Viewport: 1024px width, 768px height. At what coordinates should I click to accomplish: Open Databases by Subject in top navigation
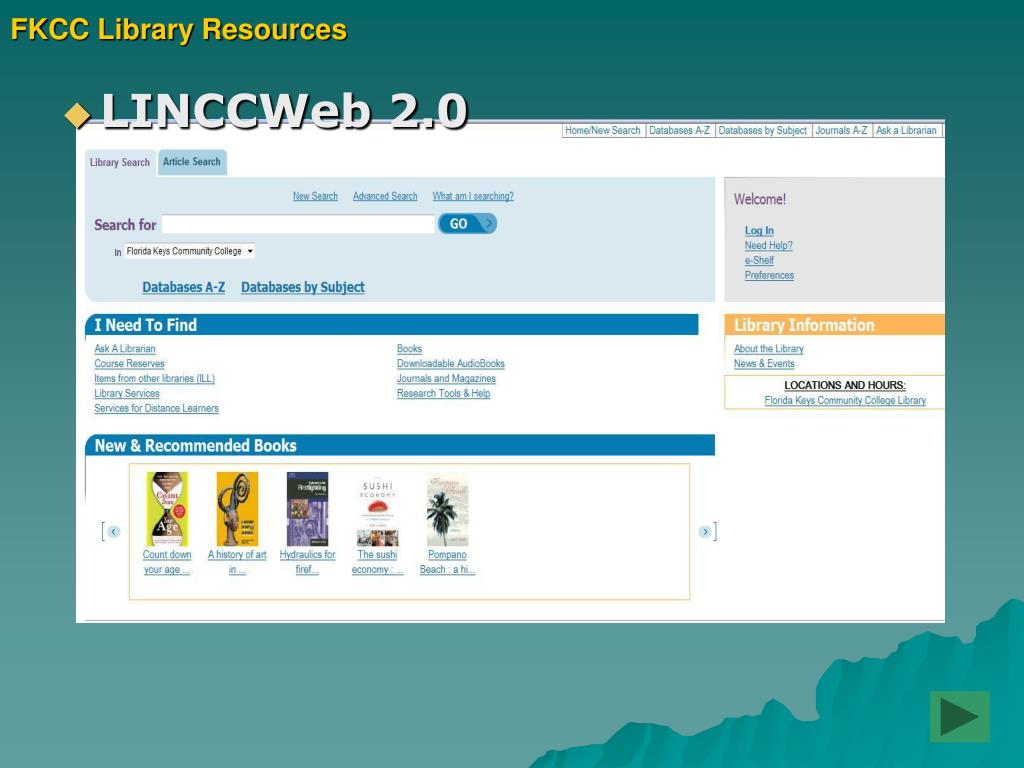tap(763, 131)
